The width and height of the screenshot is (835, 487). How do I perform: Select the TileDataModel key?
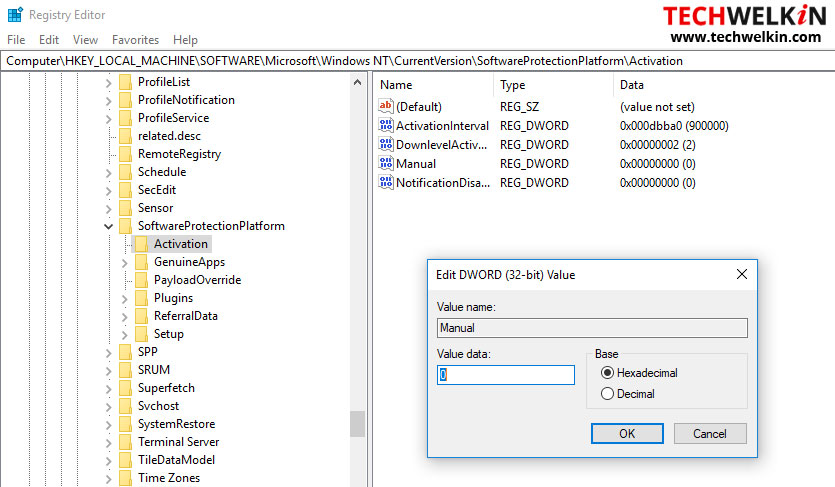point(176,460)
